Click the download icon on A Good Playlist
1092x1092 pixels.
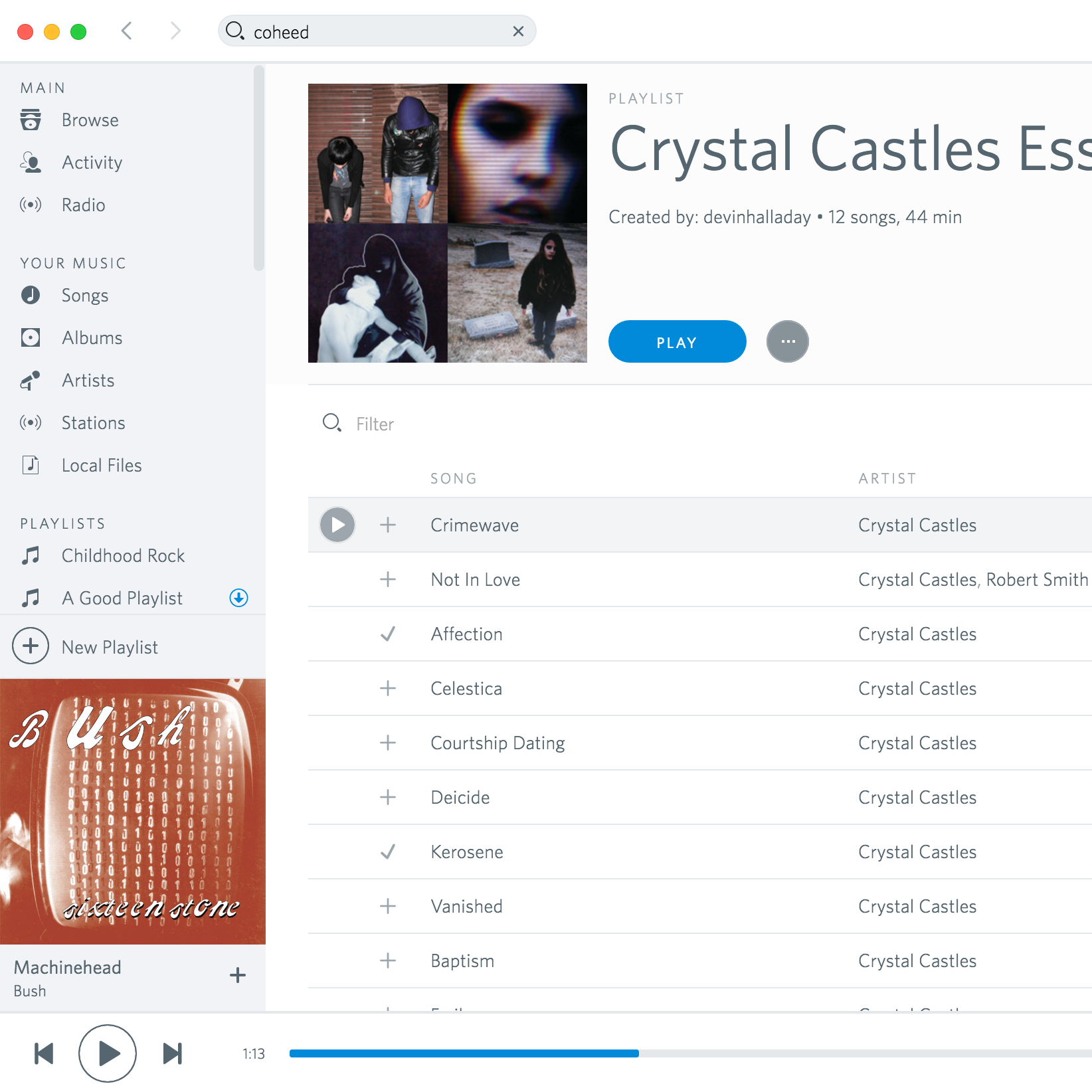238,598
